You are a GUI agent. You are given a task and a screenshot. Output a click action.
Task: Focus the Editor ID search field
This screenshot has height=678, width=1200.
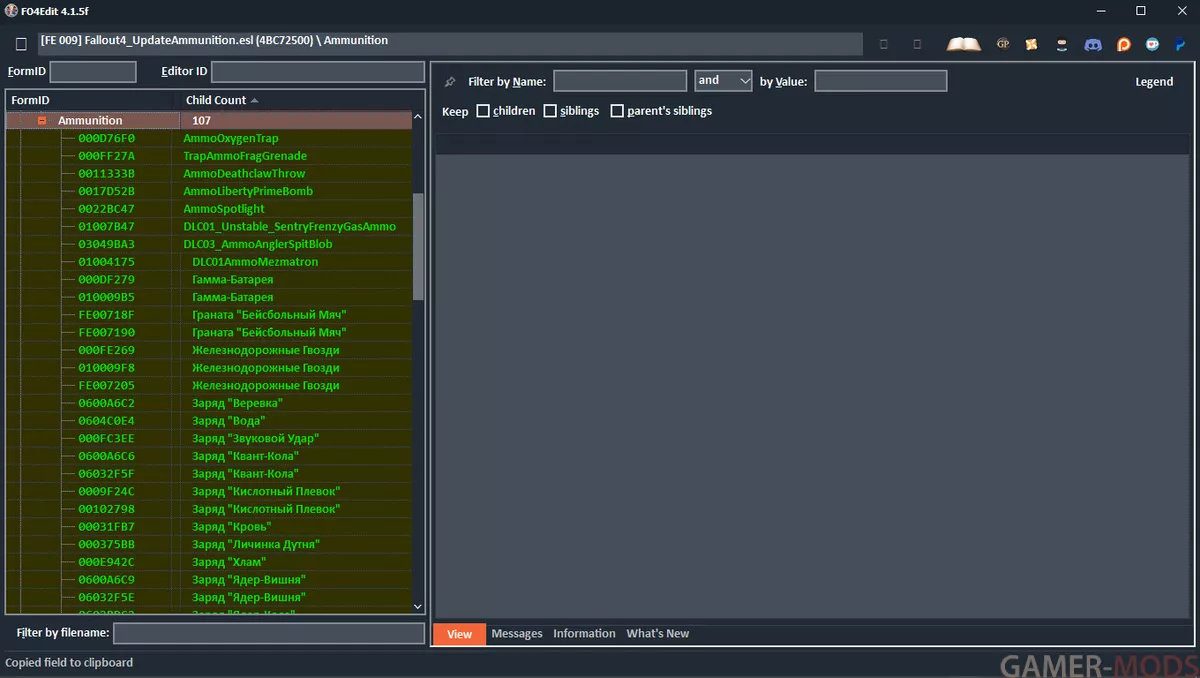[x=318, y=72]
